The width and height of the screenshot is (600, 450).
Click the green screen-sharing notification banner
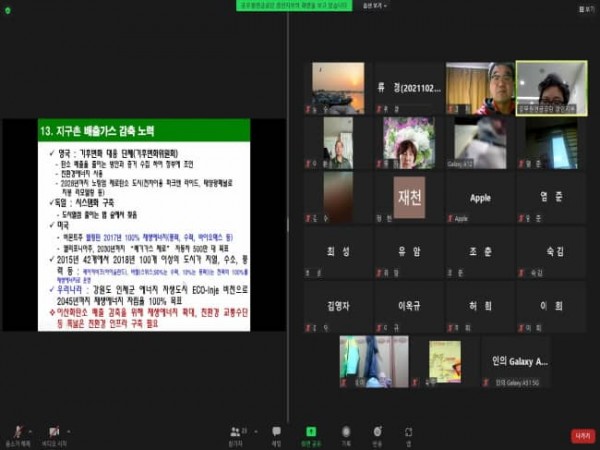point(294,5)
